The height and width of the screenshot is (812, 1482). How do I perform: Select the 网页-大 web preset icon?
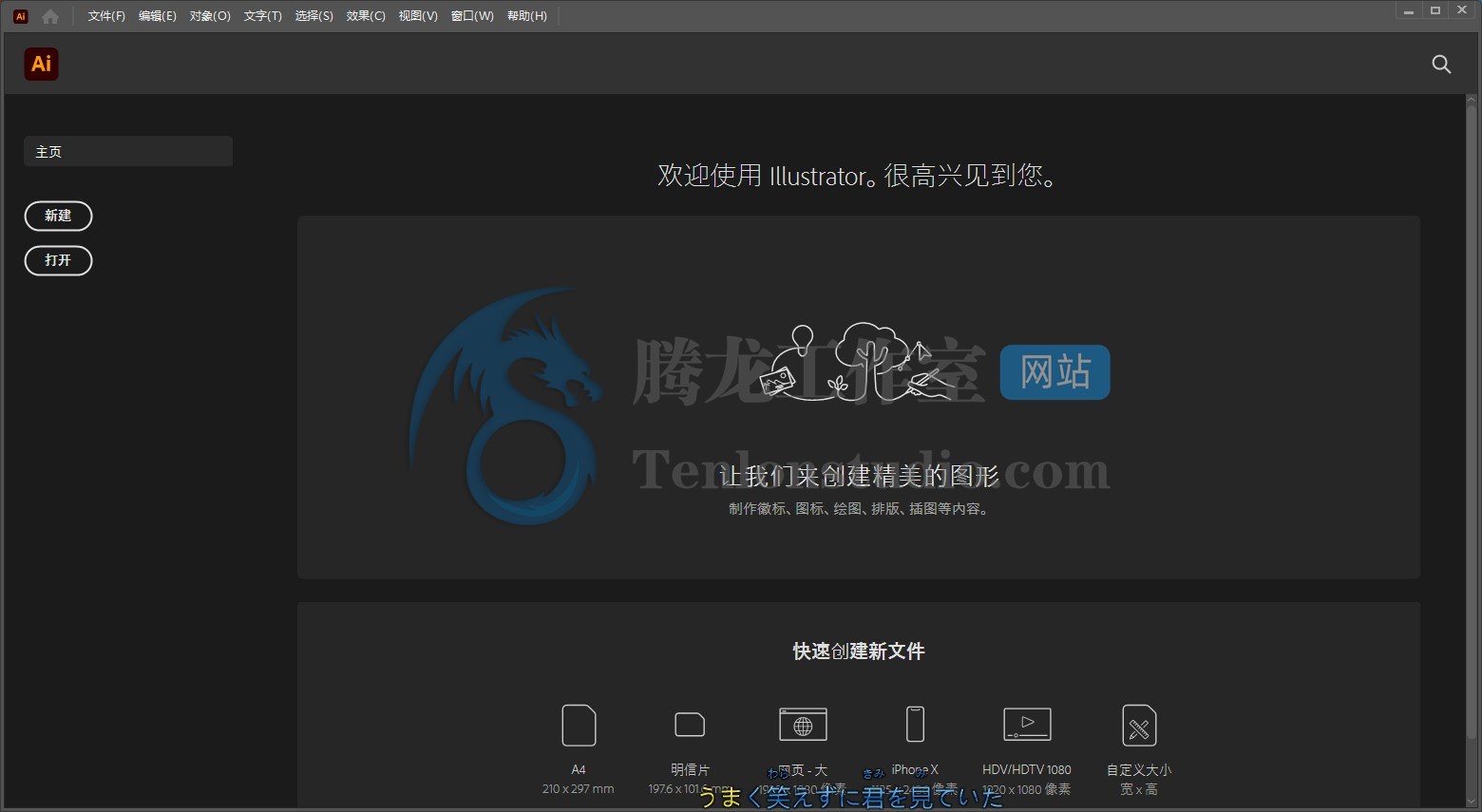point(803,725)
